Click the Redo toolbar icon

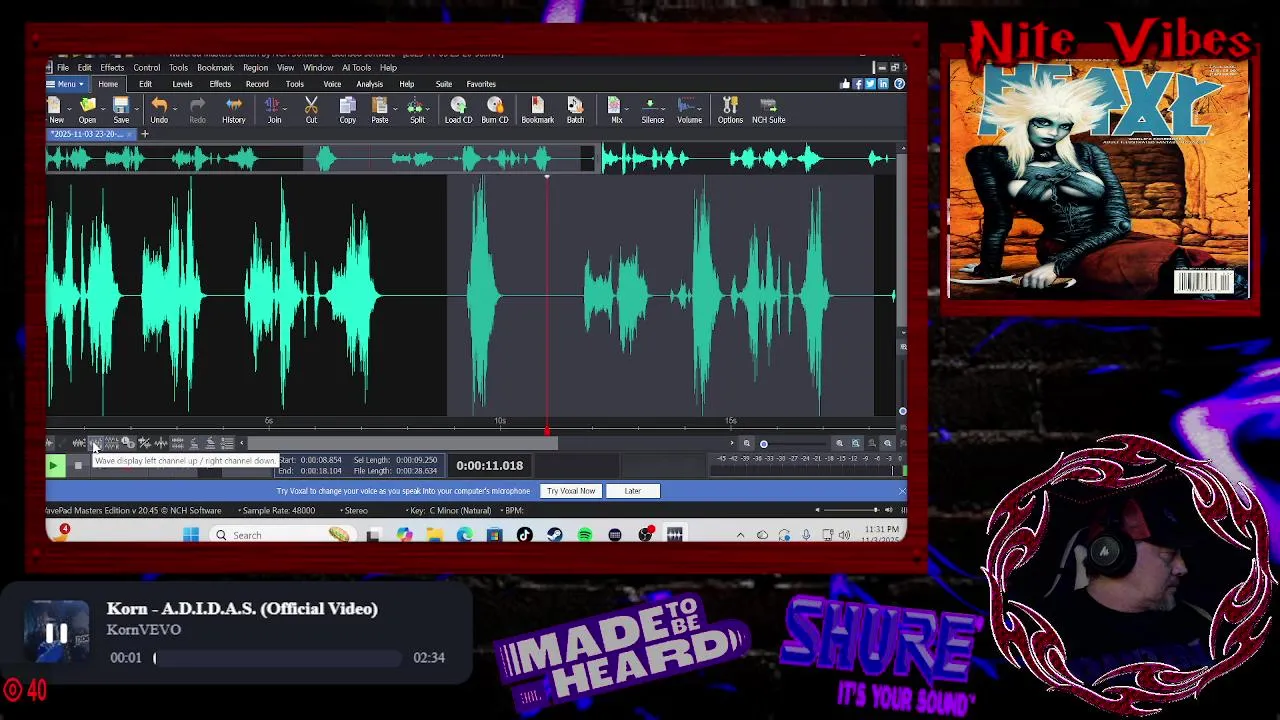point(197,110)
